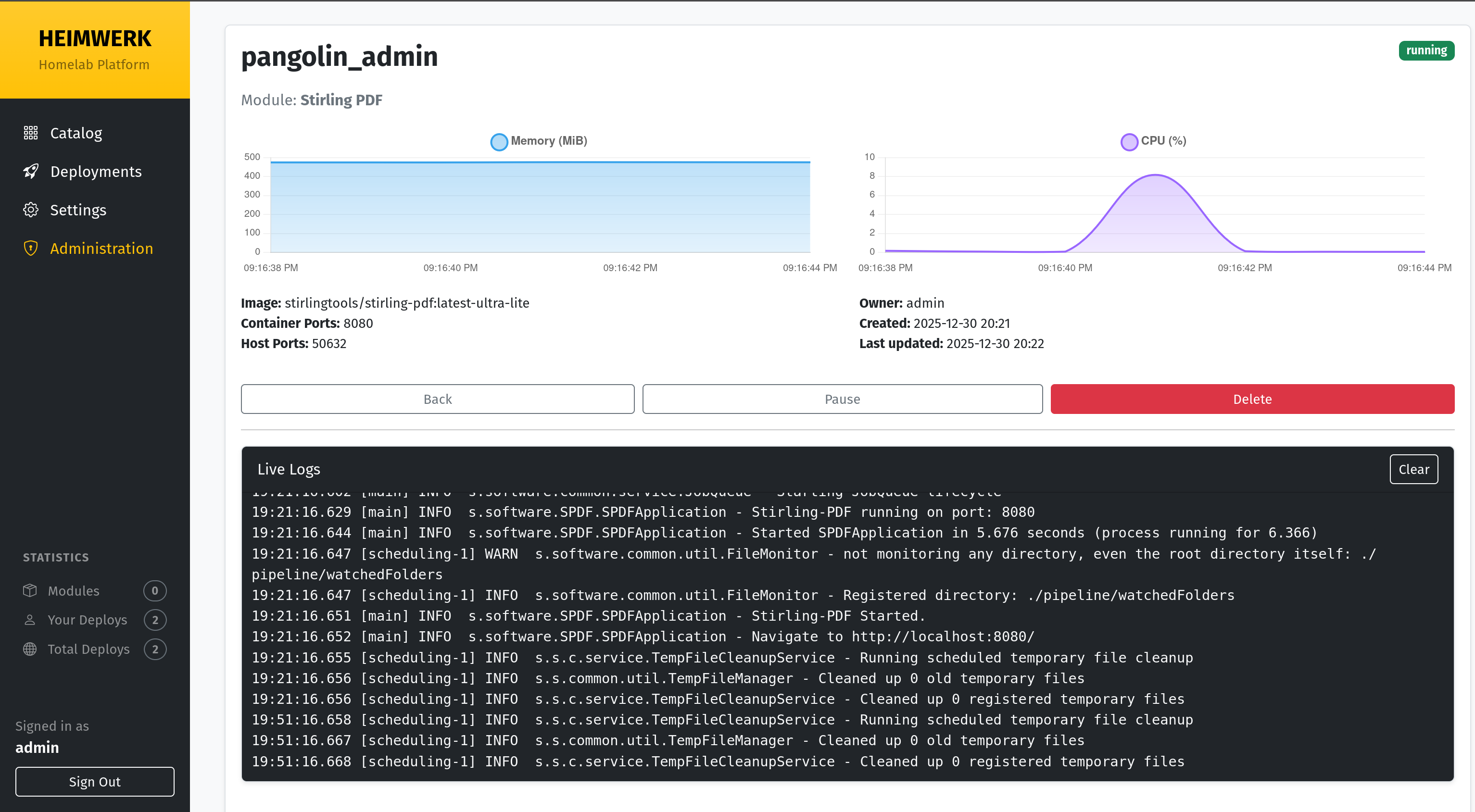This screenshot has height=812, width=1475.
Task: Go to the Settings page
Action: tap(78, 210)
